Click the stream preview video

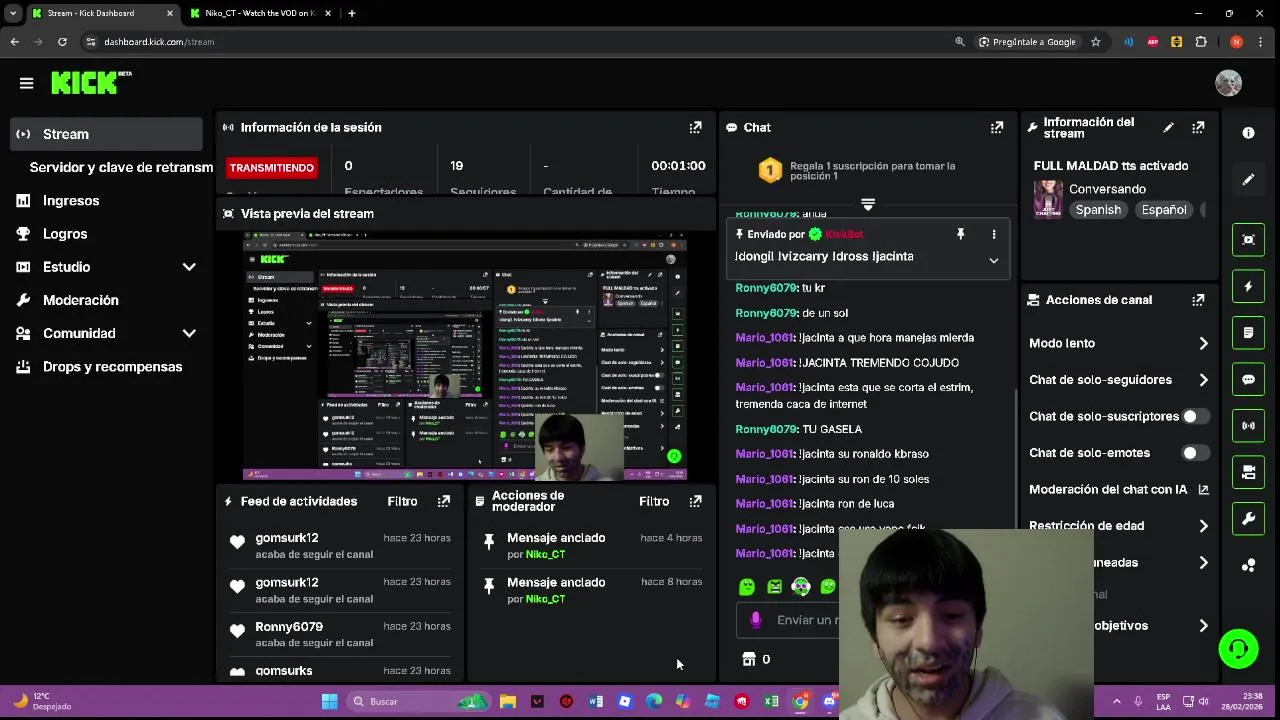(465, 356)
